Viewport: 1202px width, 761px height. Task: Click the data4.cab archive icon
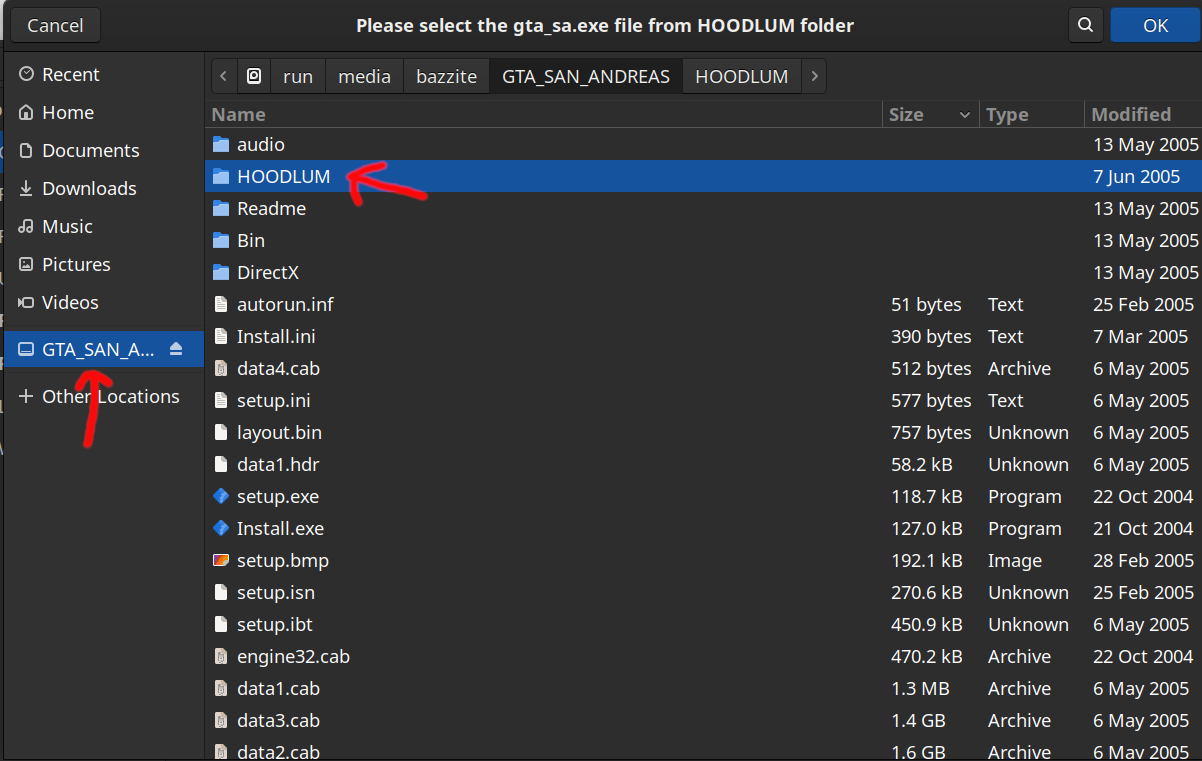coord(221,369)
